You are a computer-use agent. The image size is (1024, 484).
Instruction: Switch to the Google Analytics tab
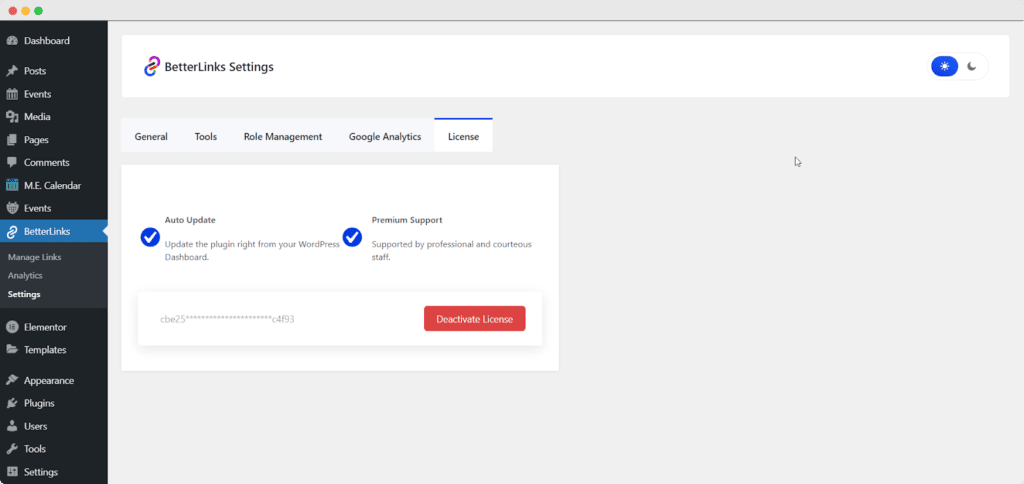tap(385, 137)
